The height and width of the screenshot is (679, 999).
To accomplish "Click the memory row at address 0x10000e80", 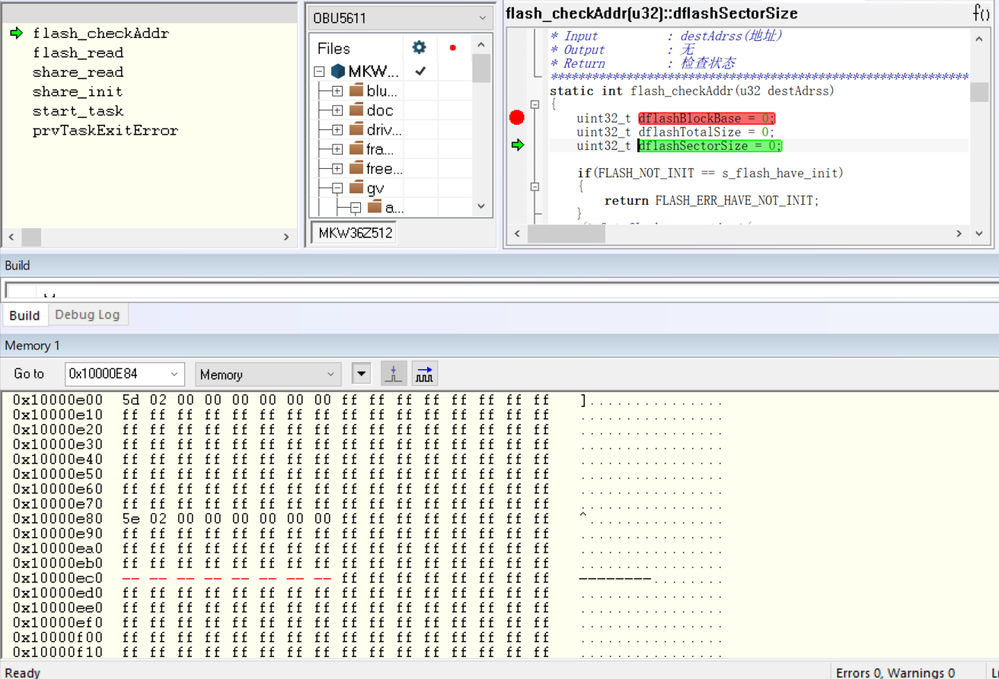I will 366,518.
